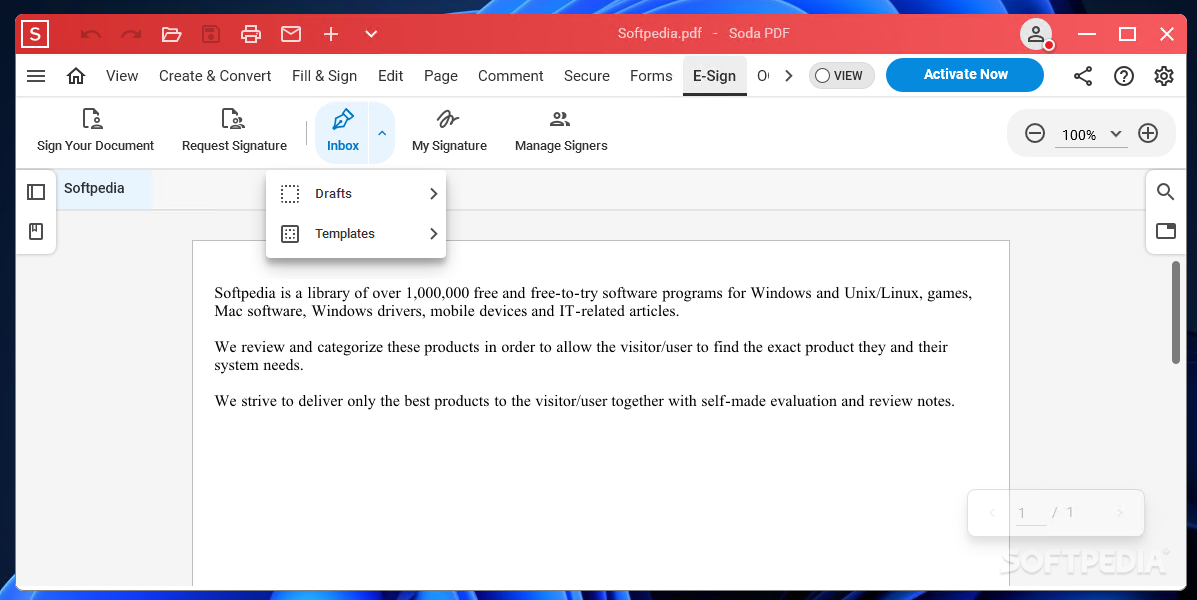
Task: Open the bookmarks panel
Action: (36, 231)
